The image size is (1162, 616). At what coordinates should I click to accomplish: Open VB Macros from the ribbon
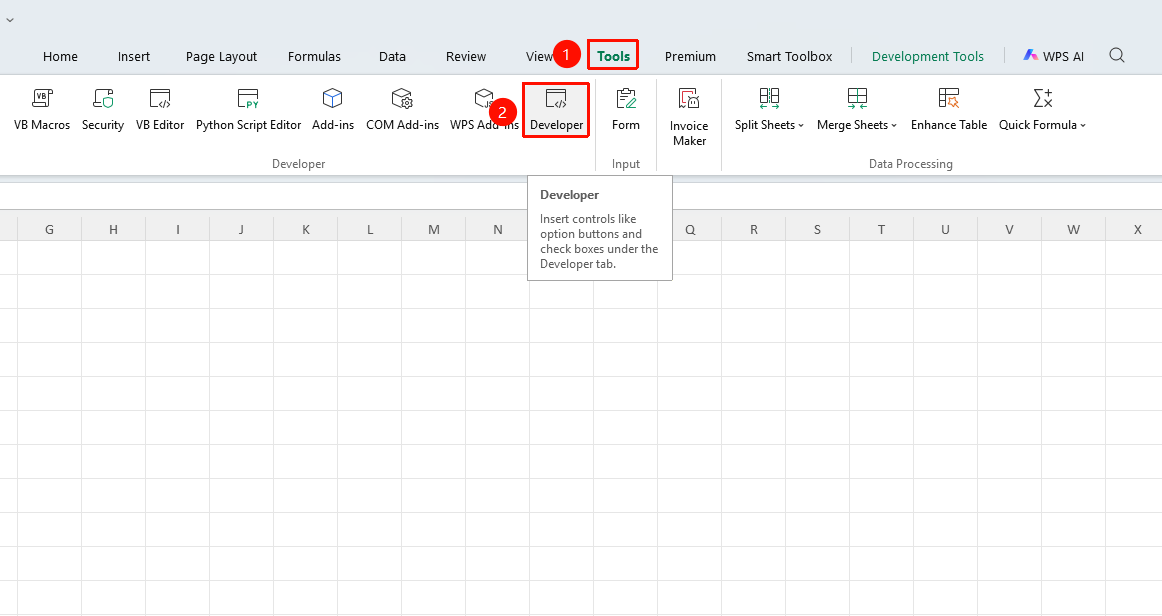pos(42,110)
